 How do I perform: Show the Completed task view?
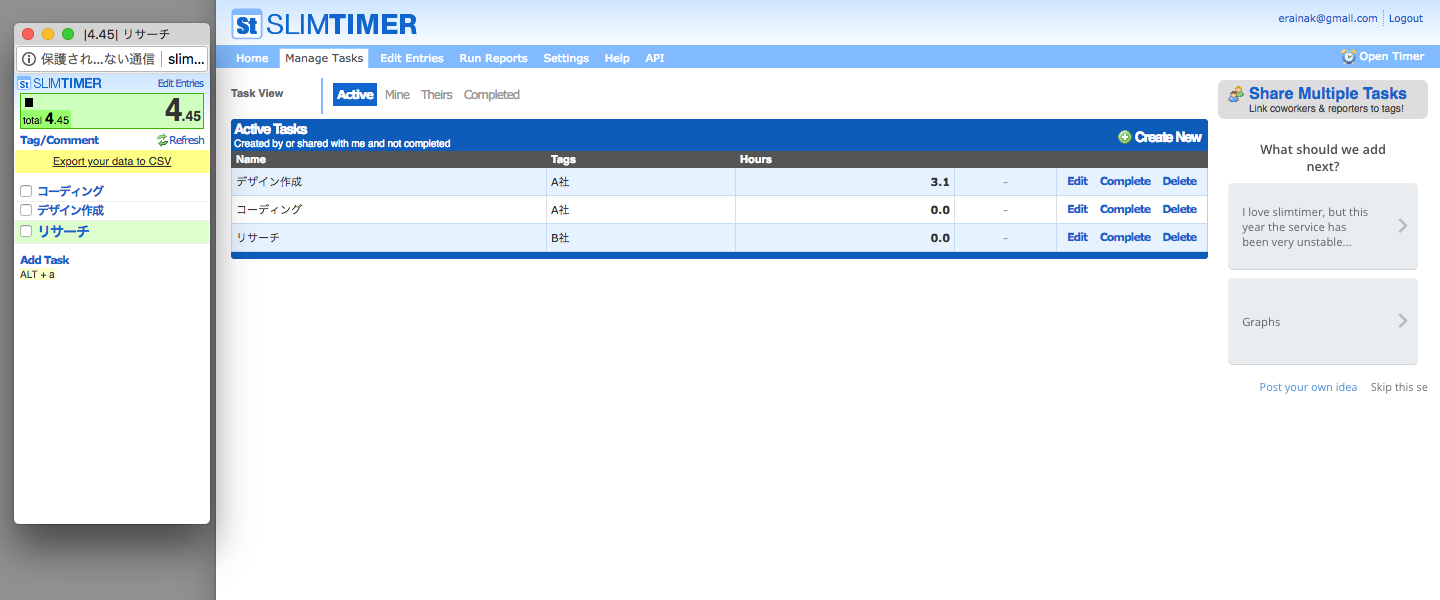point(492,95)
